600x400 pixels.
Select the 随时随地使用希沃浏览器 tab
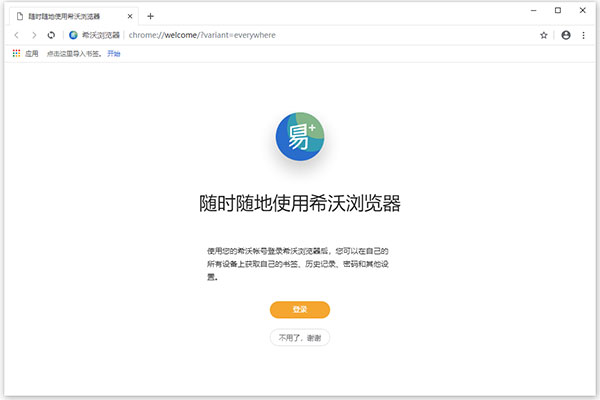click(x=74, y=16)
